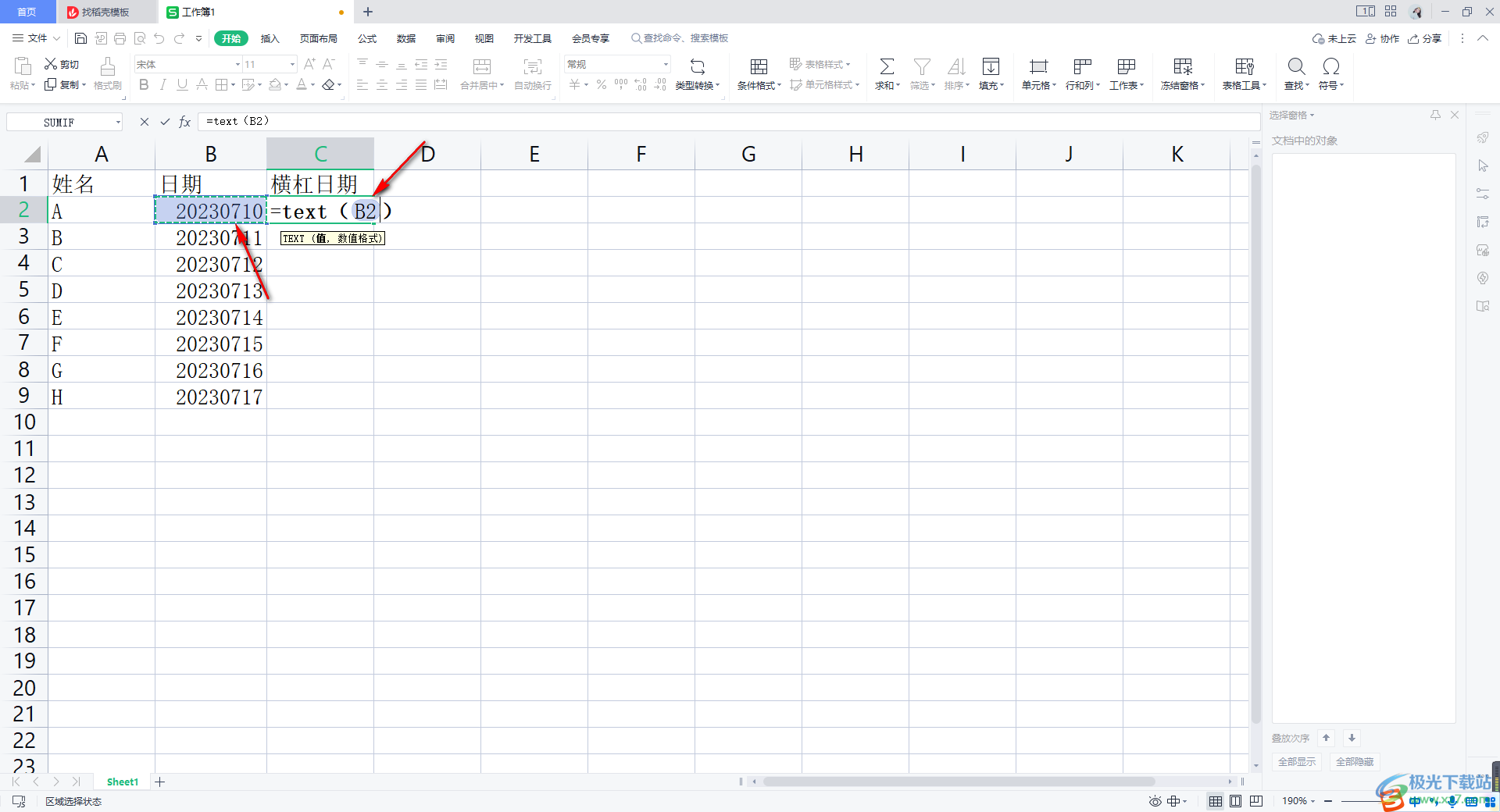Screen dimensions: 1500x812
Task: Click the Merge and Center (合并居中) icon
Action: [x=482, y=66]
